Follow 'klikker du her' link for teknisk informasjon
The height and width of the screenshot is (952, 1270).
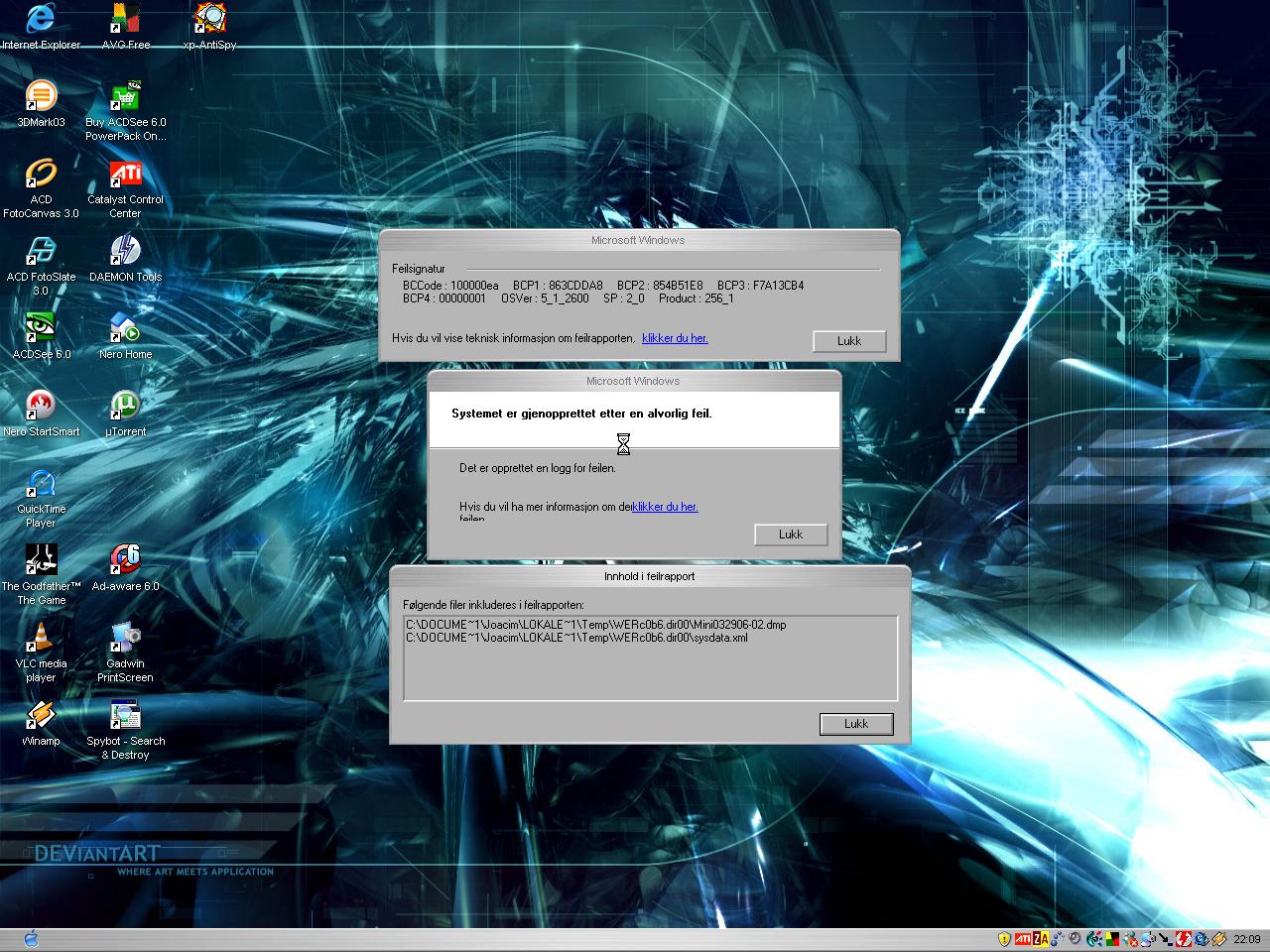[x=675, y=338]
